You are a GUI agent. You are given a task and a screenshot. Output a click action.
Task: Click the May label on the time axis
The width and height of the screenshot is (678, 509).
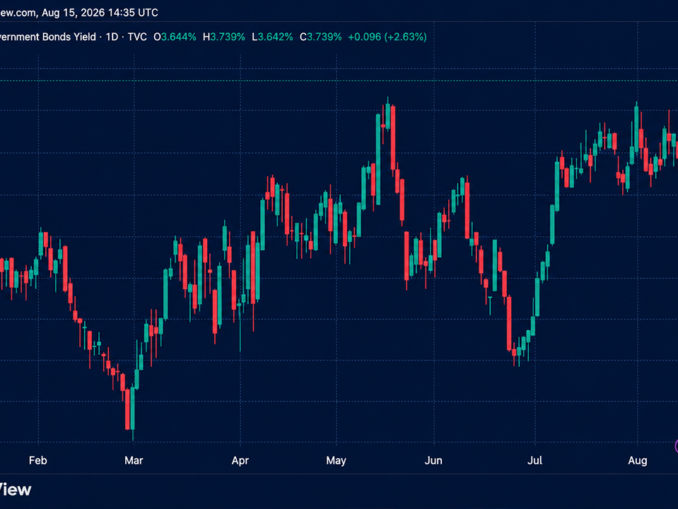336,461
